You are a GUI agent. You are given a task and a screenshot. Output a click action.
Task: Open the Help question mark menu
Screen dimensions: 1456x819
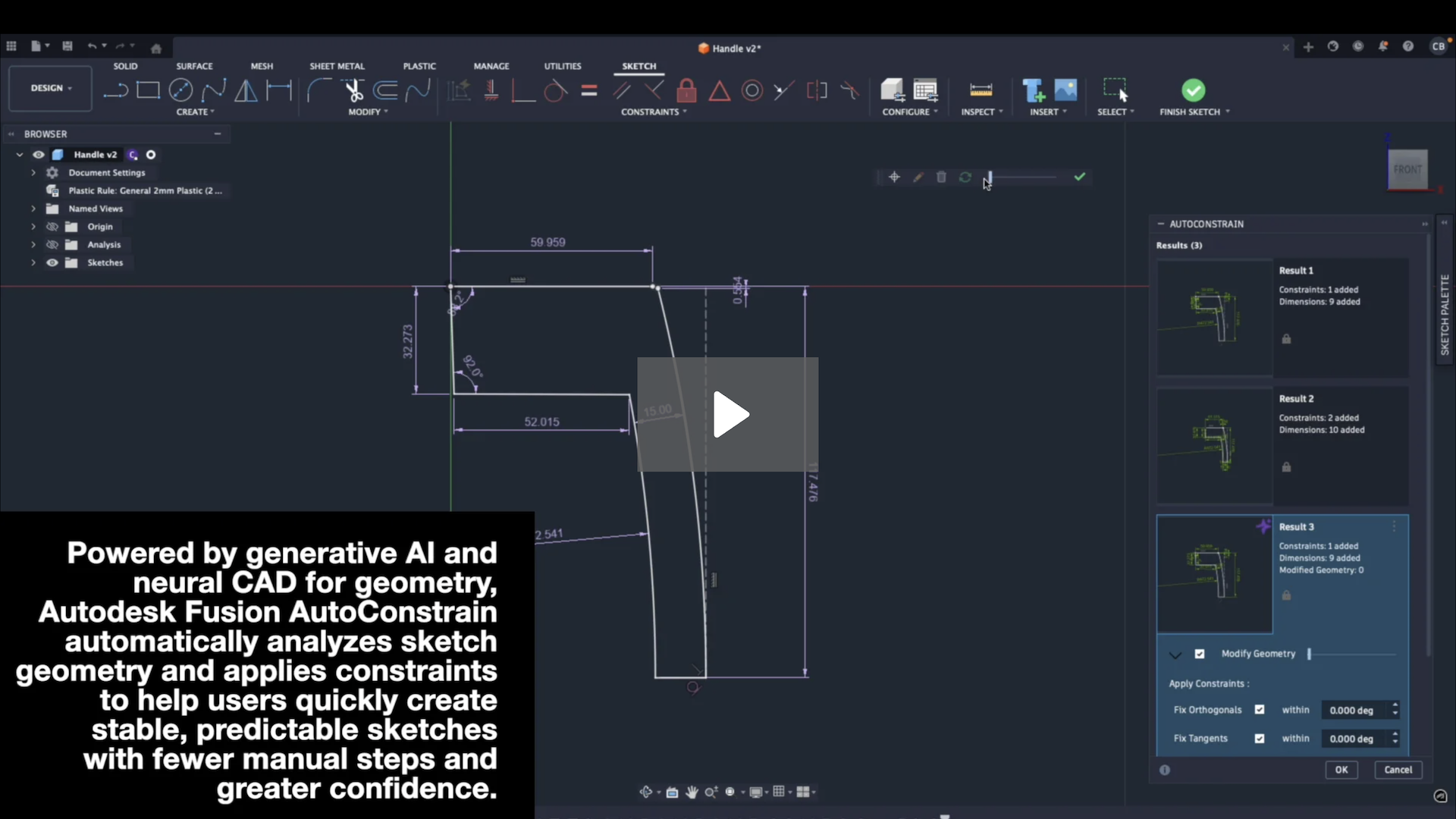(1407, 46)
